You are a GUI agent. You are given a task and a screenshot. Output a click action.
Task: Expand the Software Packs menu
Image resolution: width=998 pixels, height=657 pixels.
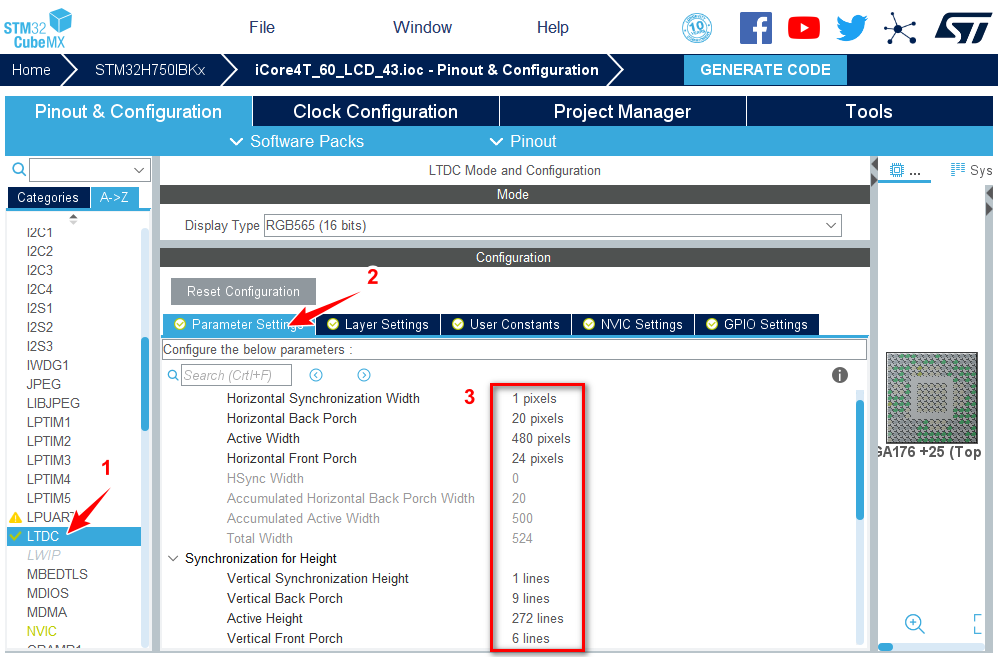297,141
